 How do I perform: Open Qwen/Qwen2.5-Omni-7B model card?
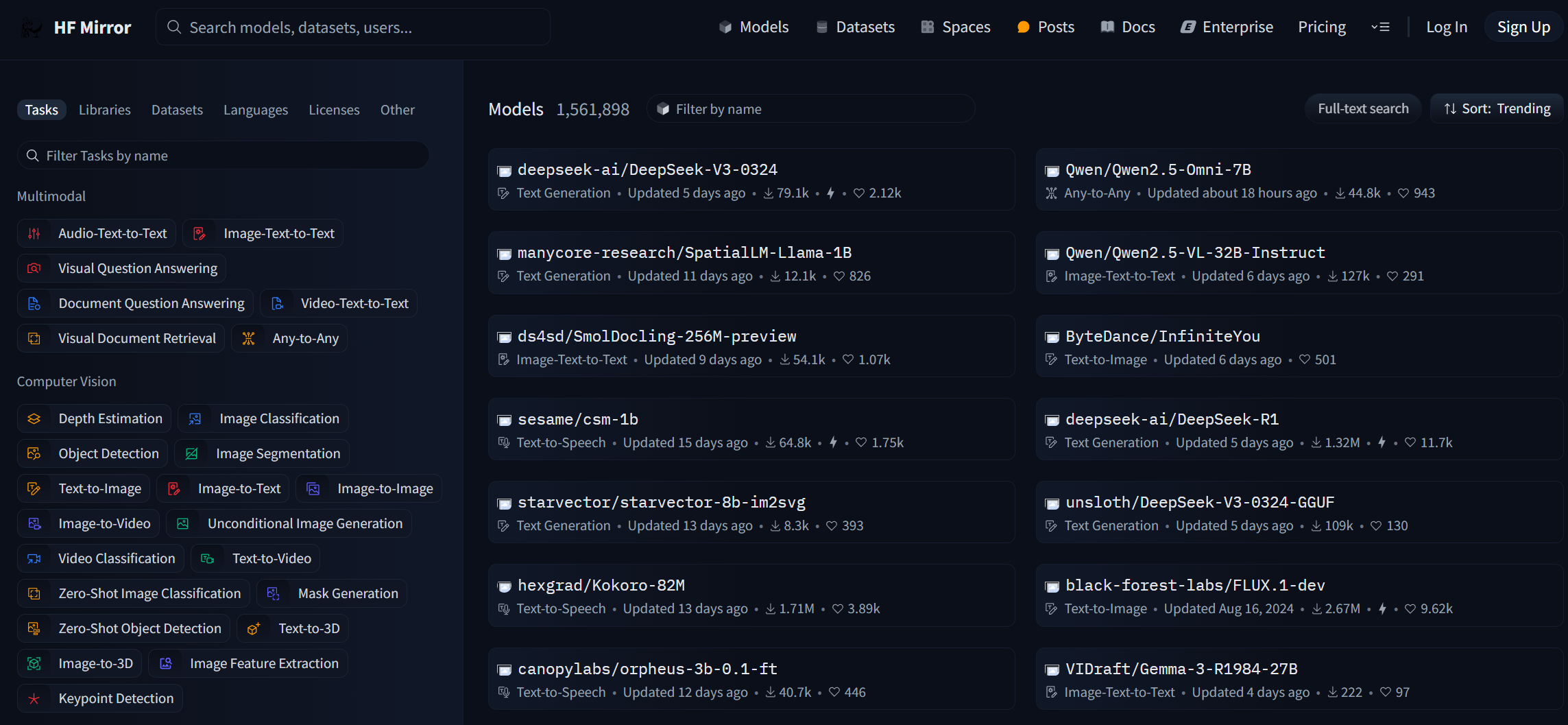tap(1299, 180)
